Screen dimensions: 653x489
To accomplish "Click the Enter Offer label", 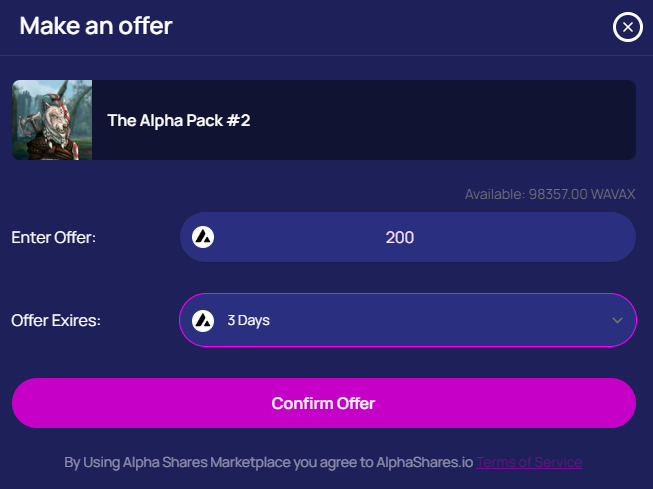I will click(54, 237).
